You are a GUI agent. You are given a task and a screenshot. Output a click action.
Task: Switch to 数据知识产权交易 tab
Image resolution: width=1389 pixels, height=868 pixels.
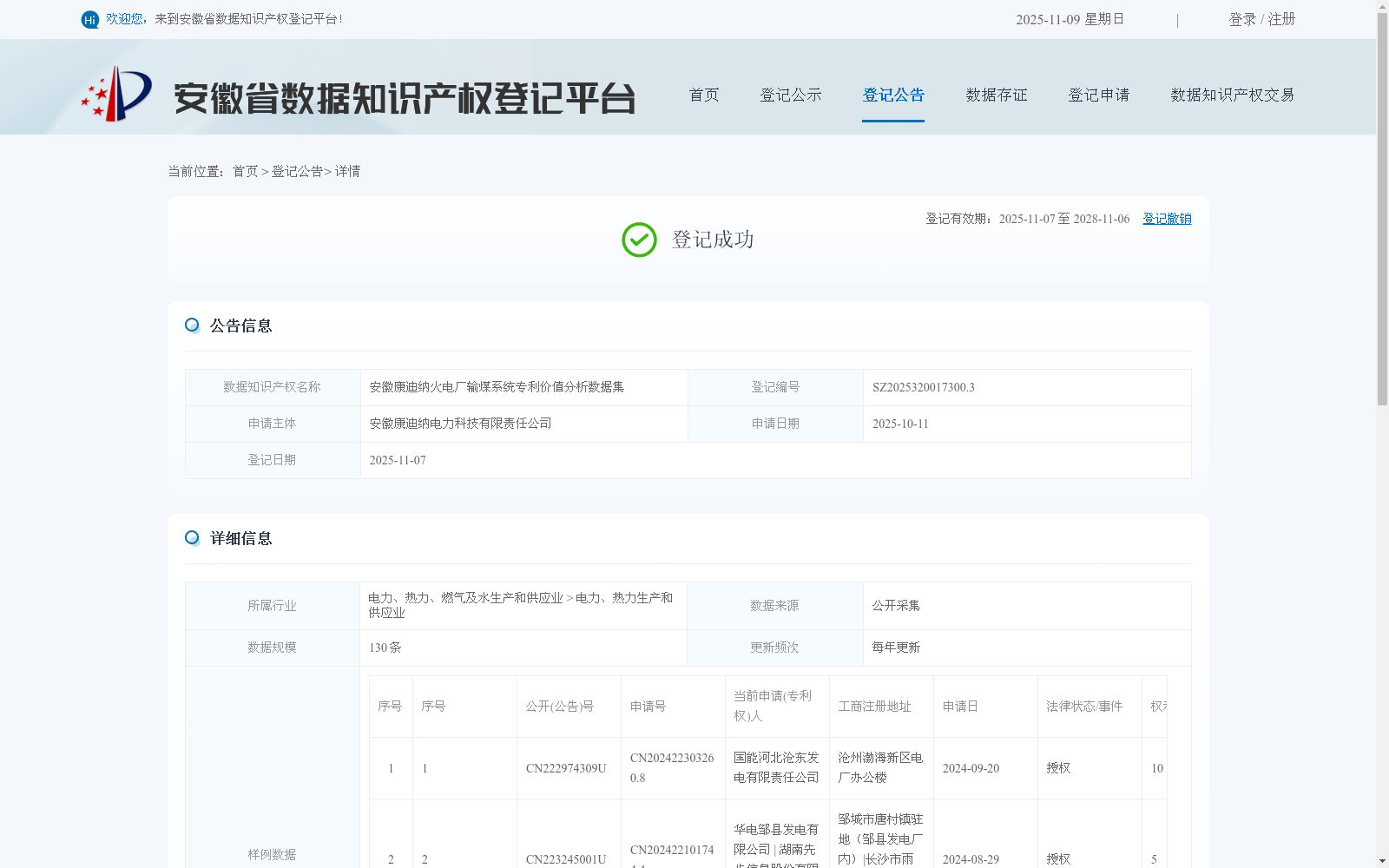[1233, 95]
